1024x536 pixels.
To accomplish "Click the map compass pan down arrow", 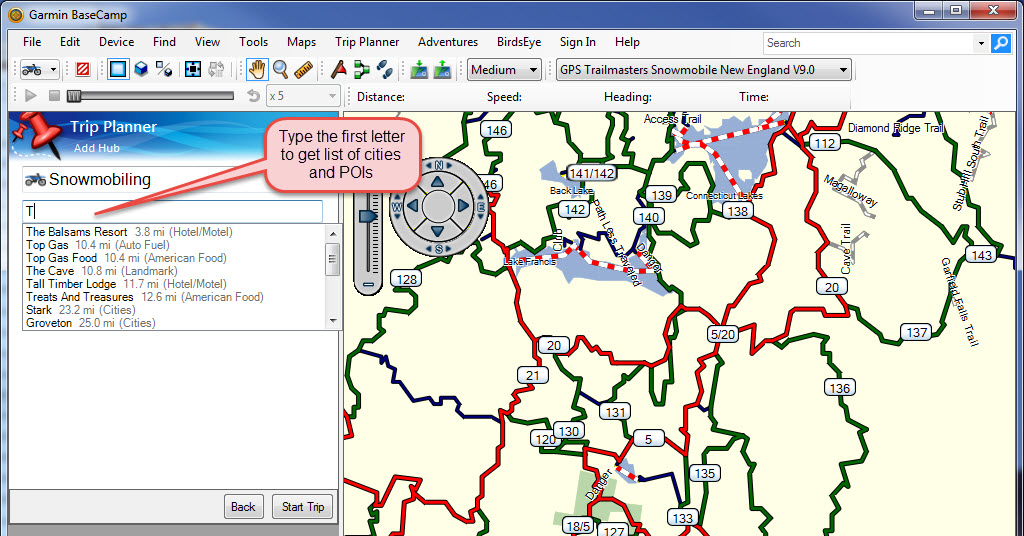I will (x=438, y=231).
